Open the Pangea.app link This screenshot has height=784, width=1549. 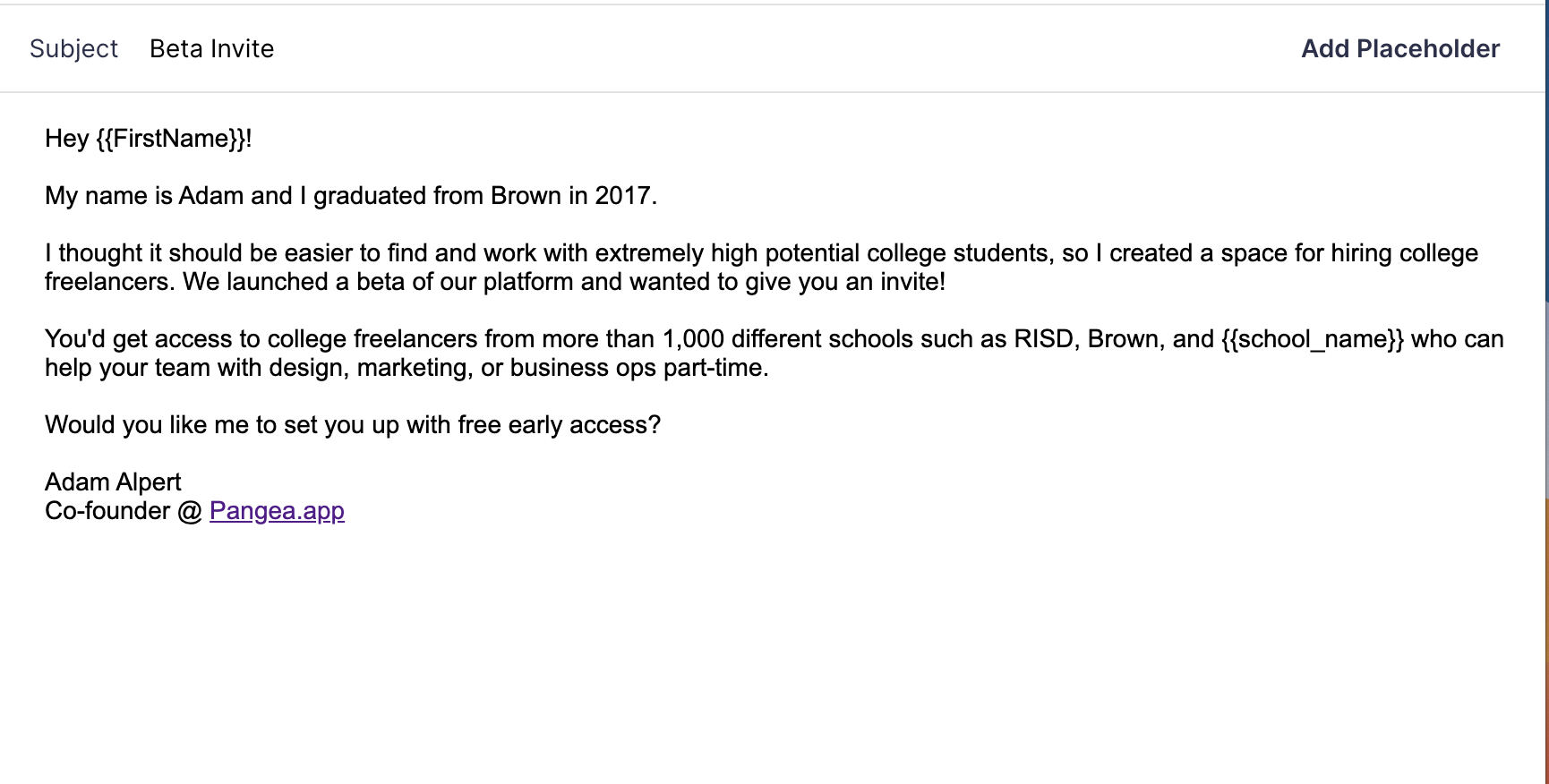pyautogui.click(x=277, y=511)
